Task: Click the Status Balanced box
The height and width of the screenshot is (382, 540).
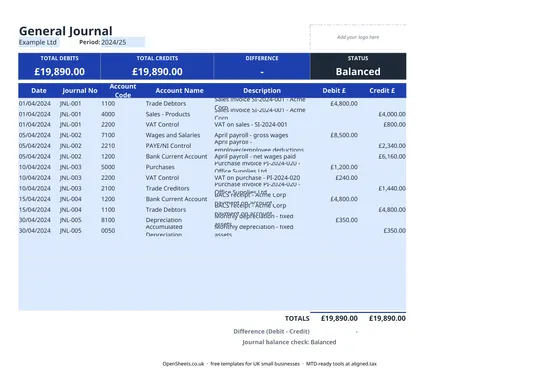Action: click(x=358, y=66)
